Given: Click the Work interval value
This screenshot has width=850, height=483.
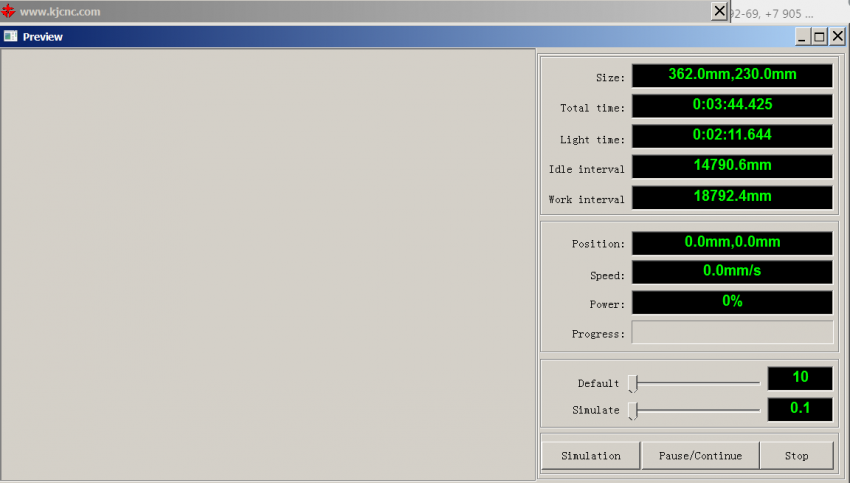Looking at the screenshot, I should [732, 197].
